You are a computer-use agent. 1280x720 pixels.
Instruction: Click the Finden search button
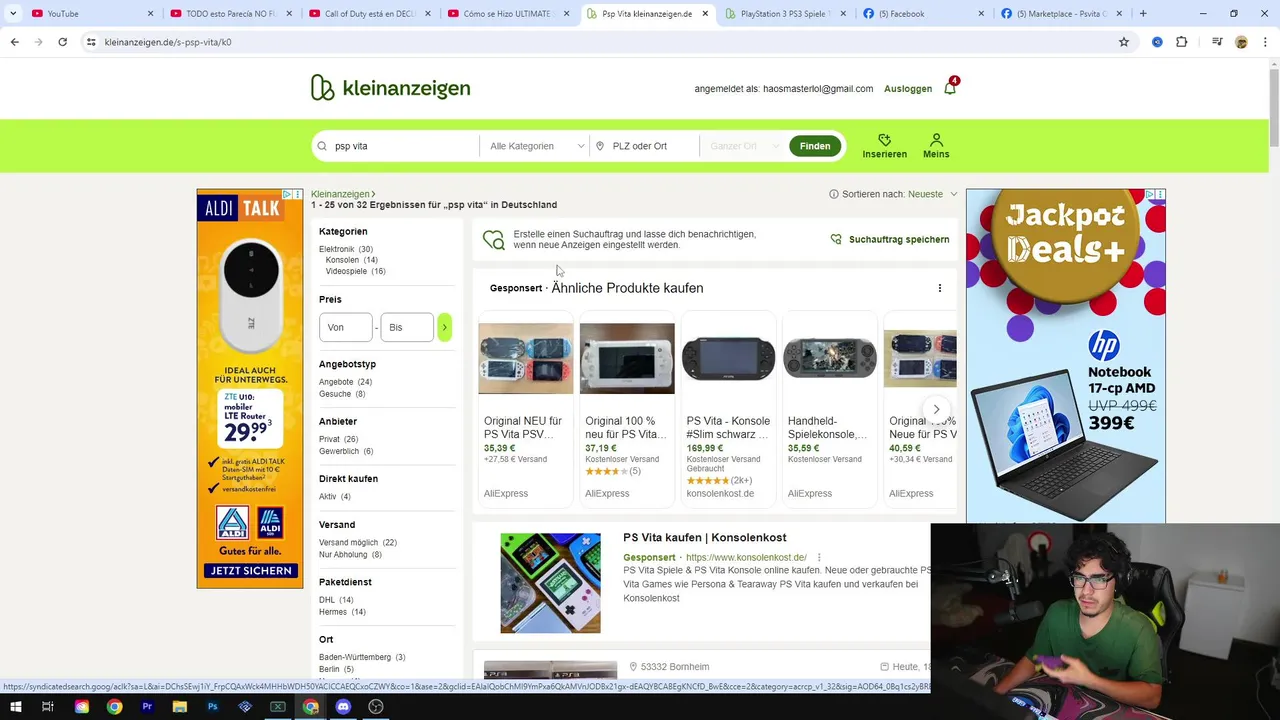[815, 146]
